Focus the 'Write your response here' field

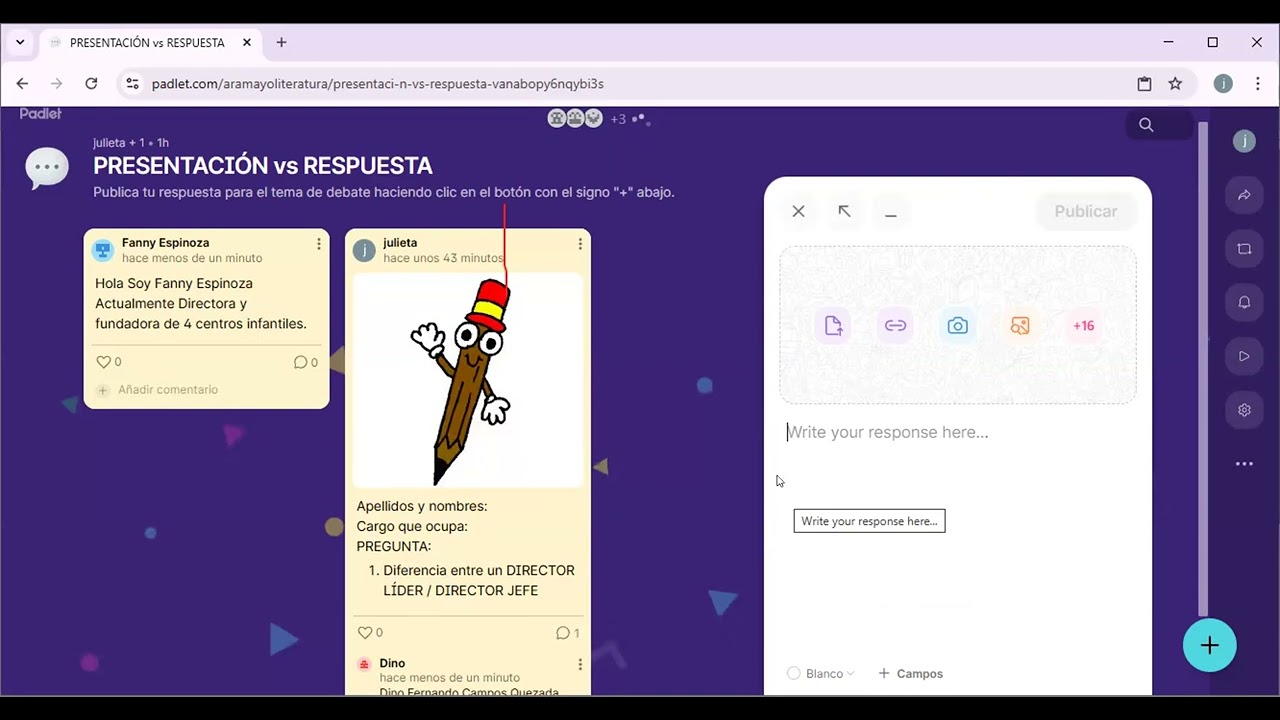click(958, 432)
